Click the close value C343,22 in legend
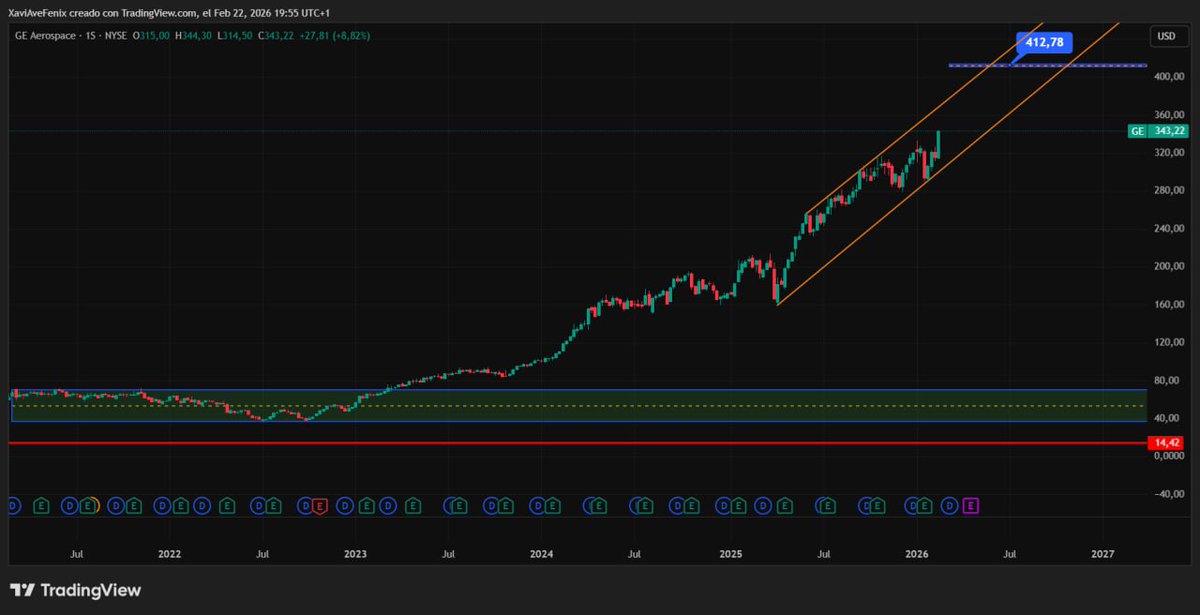The height and width of the screenshot is (615, 1200). tap(278, 35)
